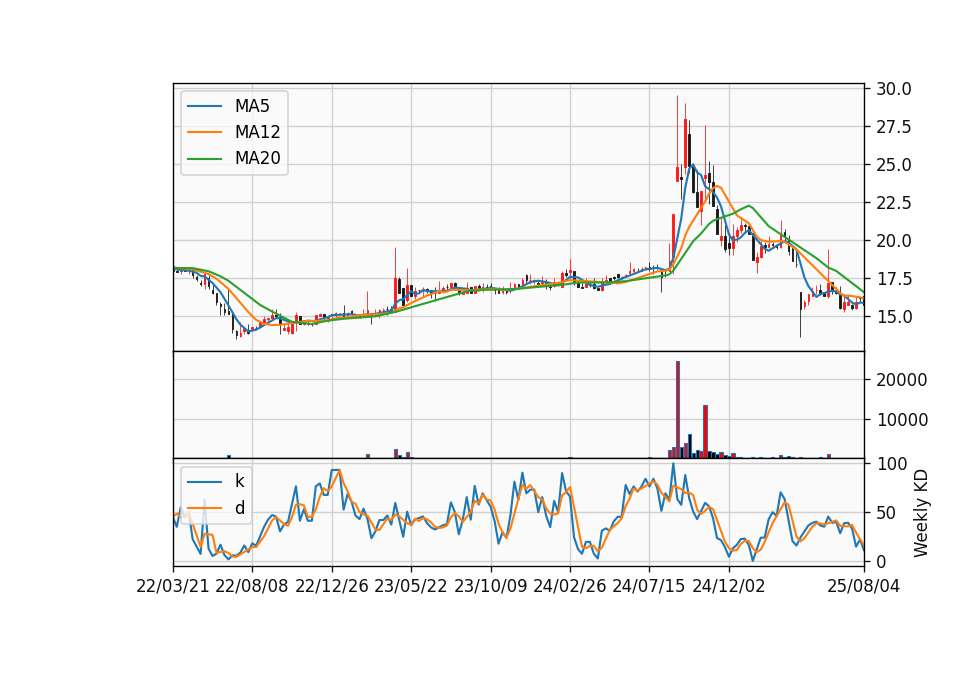Screen dimensions: 960x690
Task: Click the d legend label in KD panel
Action: [x=239, y=508]
